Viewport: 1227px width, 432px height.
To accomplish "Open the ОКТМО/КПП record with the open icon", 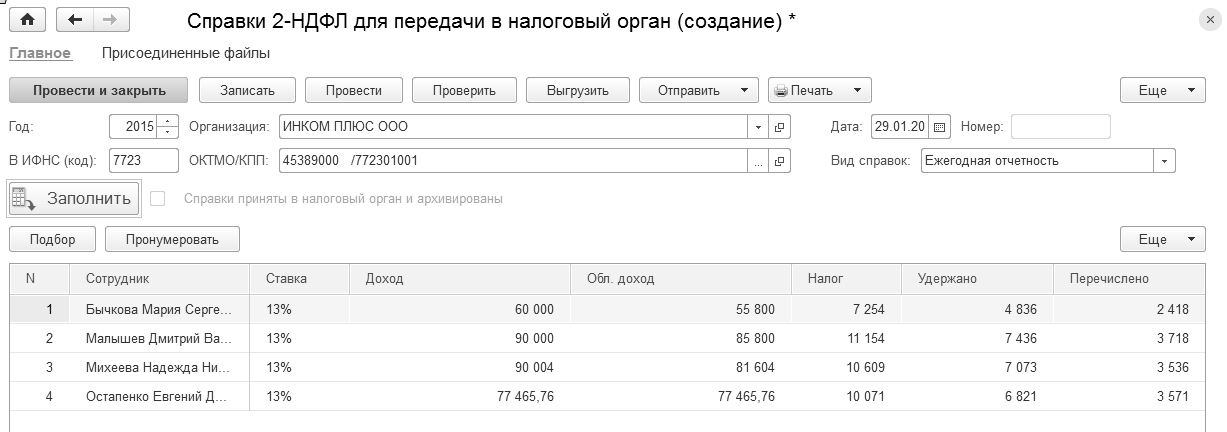I will 780,160.
